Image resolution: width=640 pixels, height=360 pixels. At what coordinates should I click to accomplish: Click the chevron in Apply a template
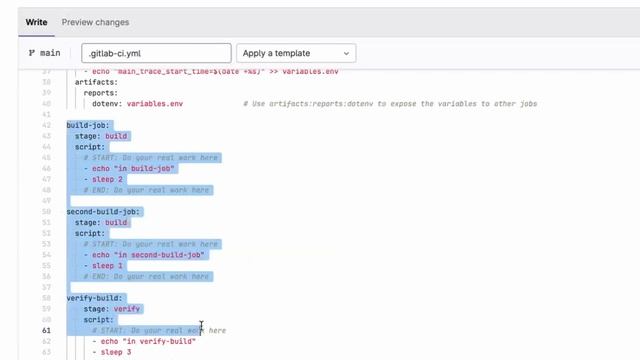coord(346,53)
